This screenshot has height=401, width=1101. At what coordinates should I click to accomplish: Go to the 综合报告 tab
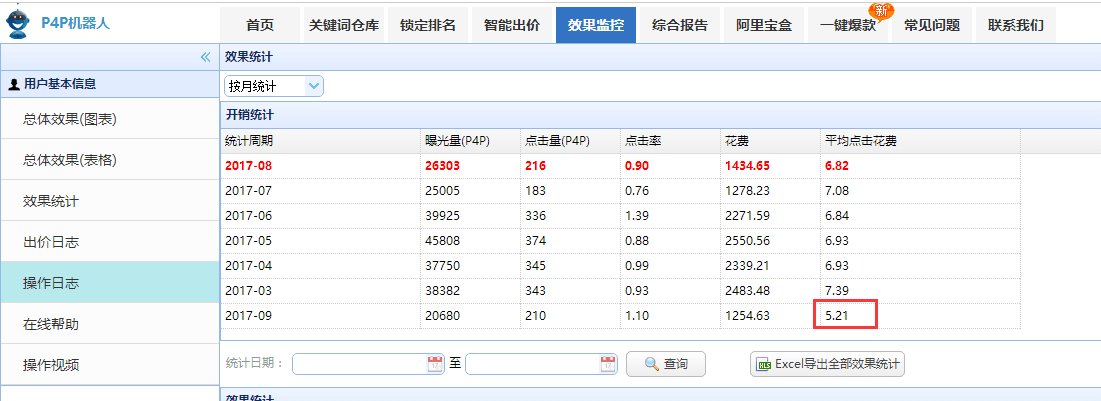pyautogui.click(x=680, y=26)
